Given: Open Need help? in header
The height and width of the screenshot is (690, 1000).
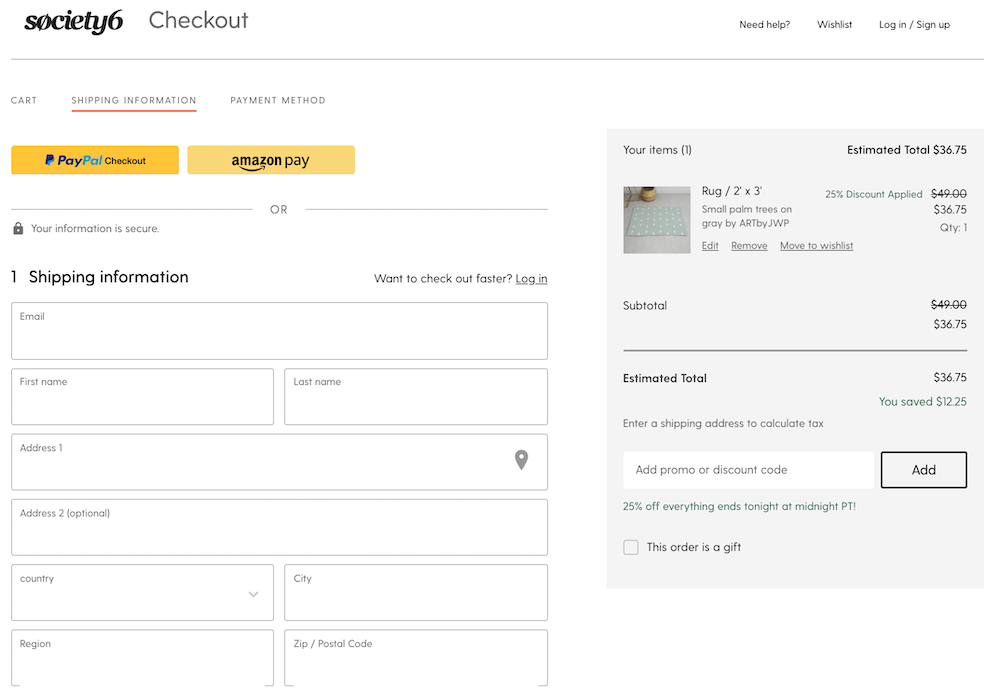Looking at the screenshot, I should [x=764, y=25].
